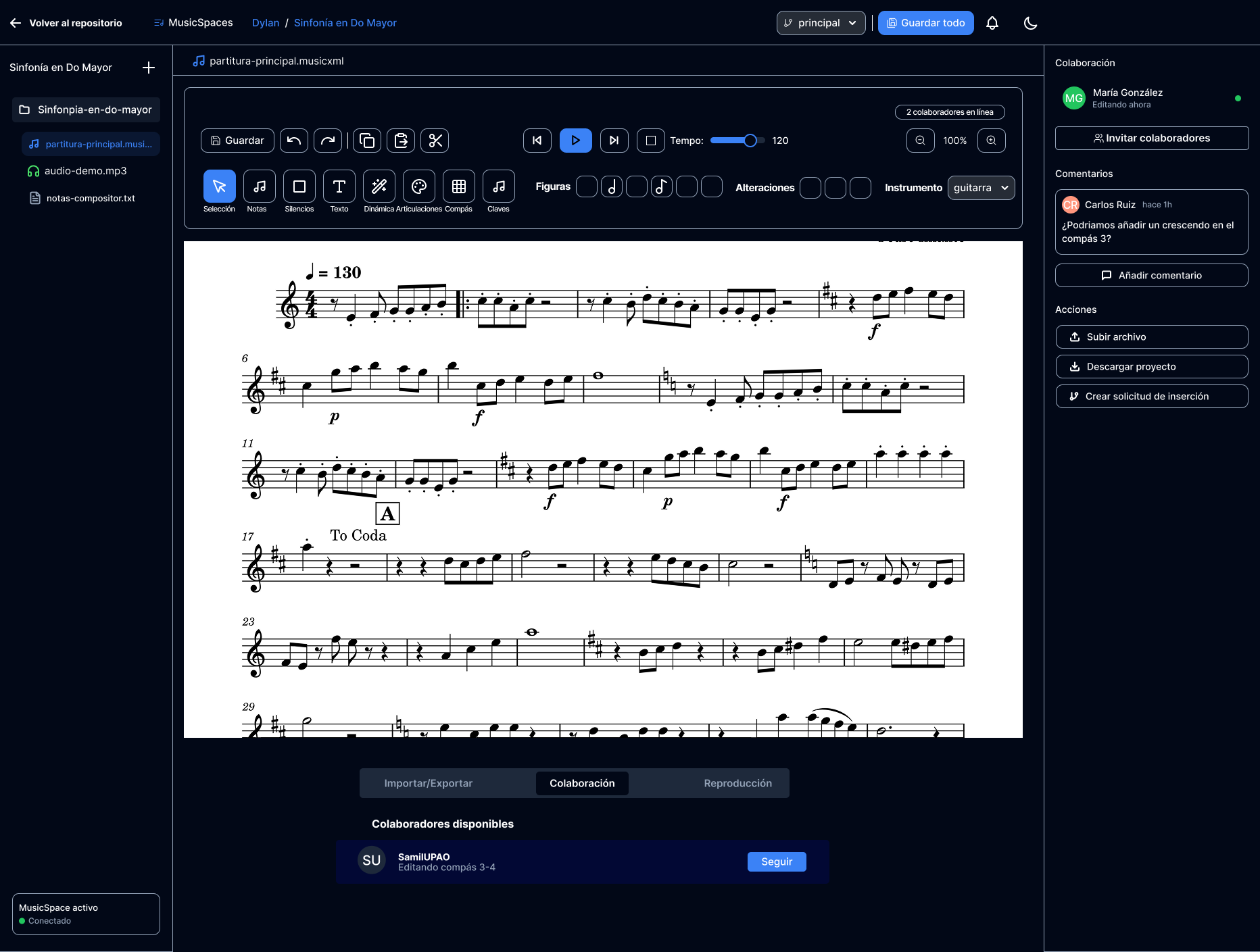Adjust the Tempo slider
This screenshot has width=1260, height=952.
tap(737, 141)
